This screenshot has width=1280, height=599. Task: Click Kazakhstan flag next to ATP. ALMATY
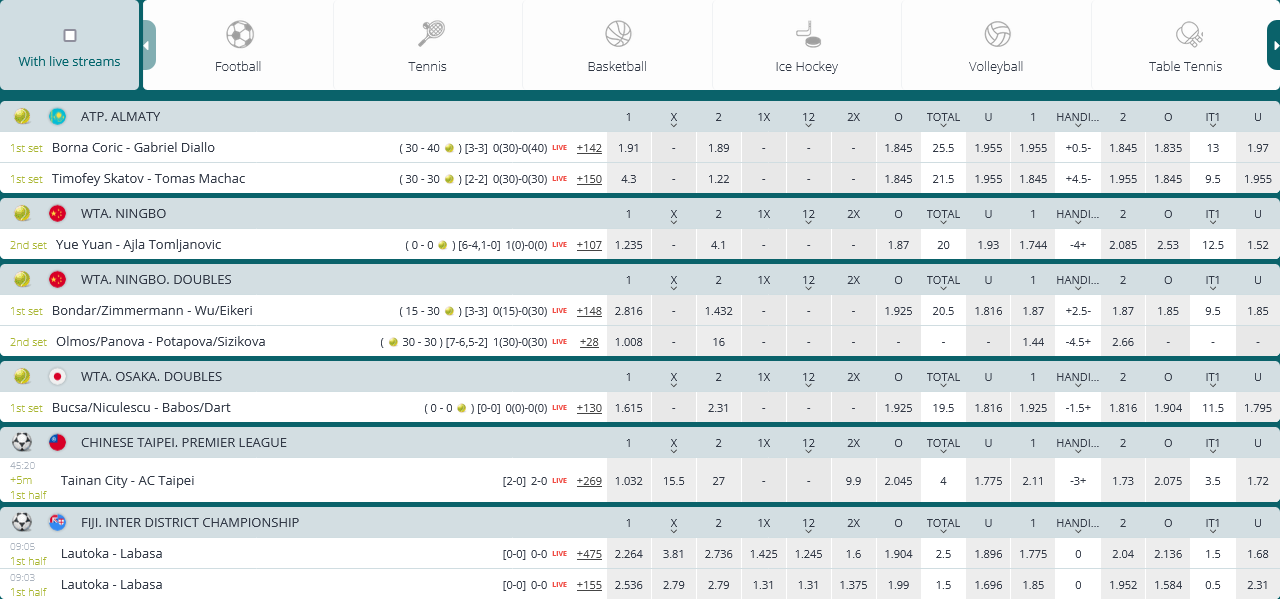tap(57, 116)
